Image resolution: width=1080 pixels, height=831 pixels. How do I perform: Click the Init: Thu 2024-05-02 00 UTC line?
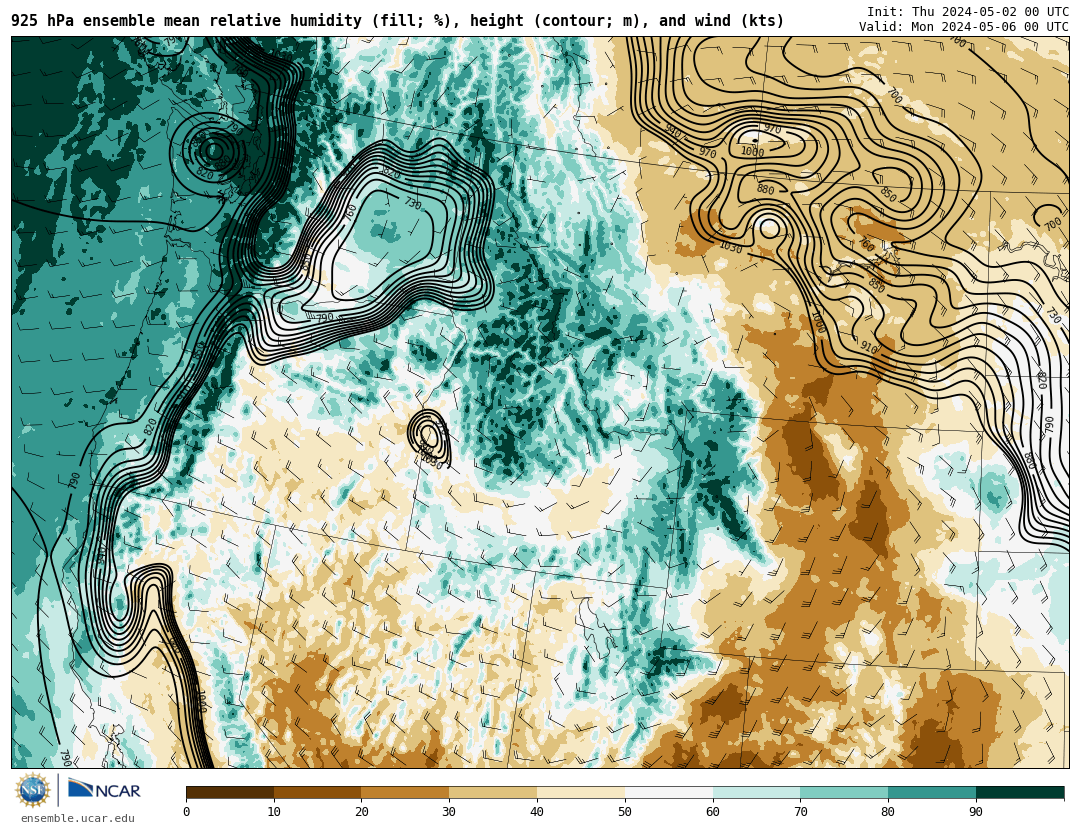click(967, 12)
